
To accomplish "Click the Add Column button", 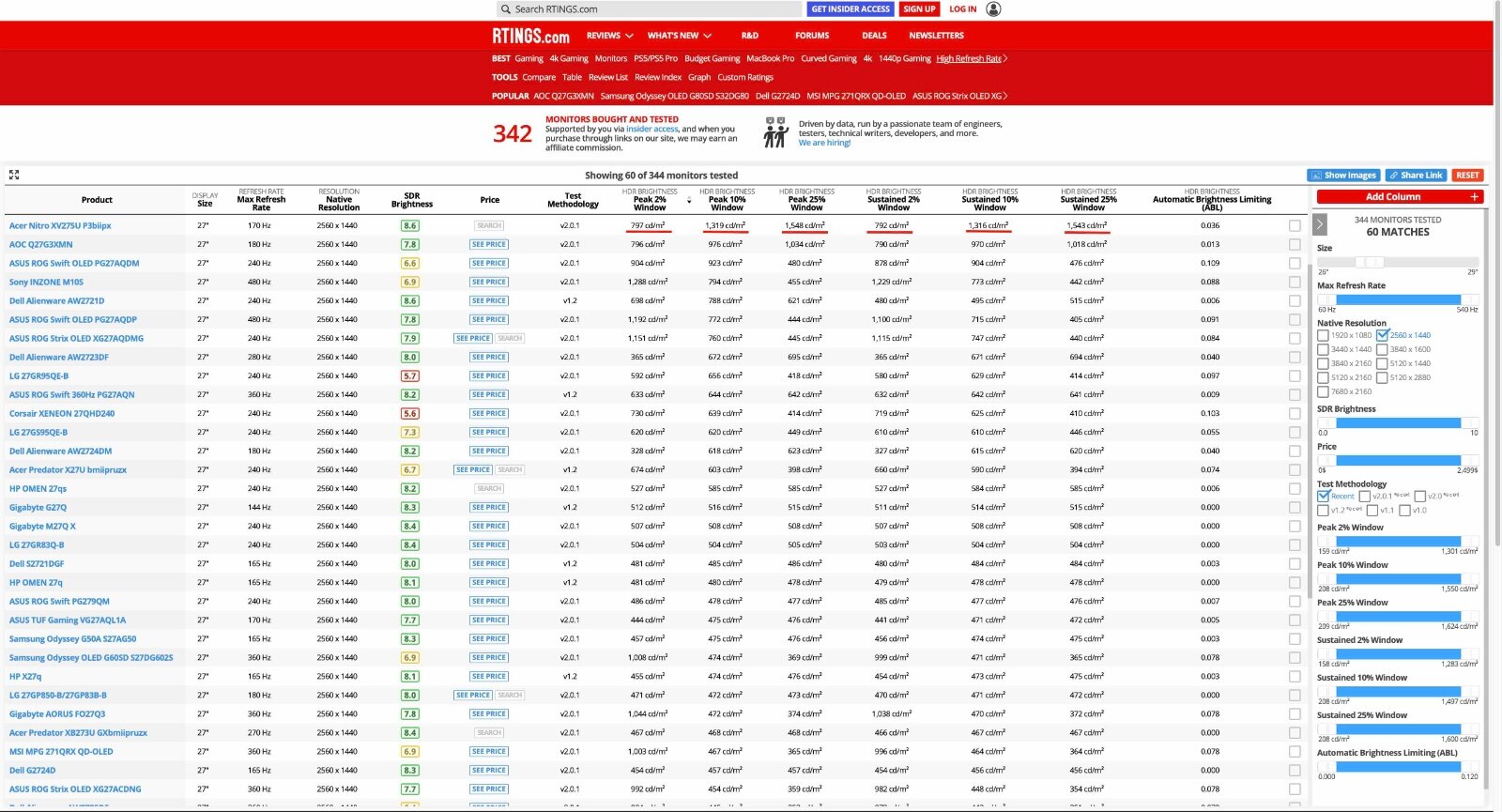I will point(1399,197).
